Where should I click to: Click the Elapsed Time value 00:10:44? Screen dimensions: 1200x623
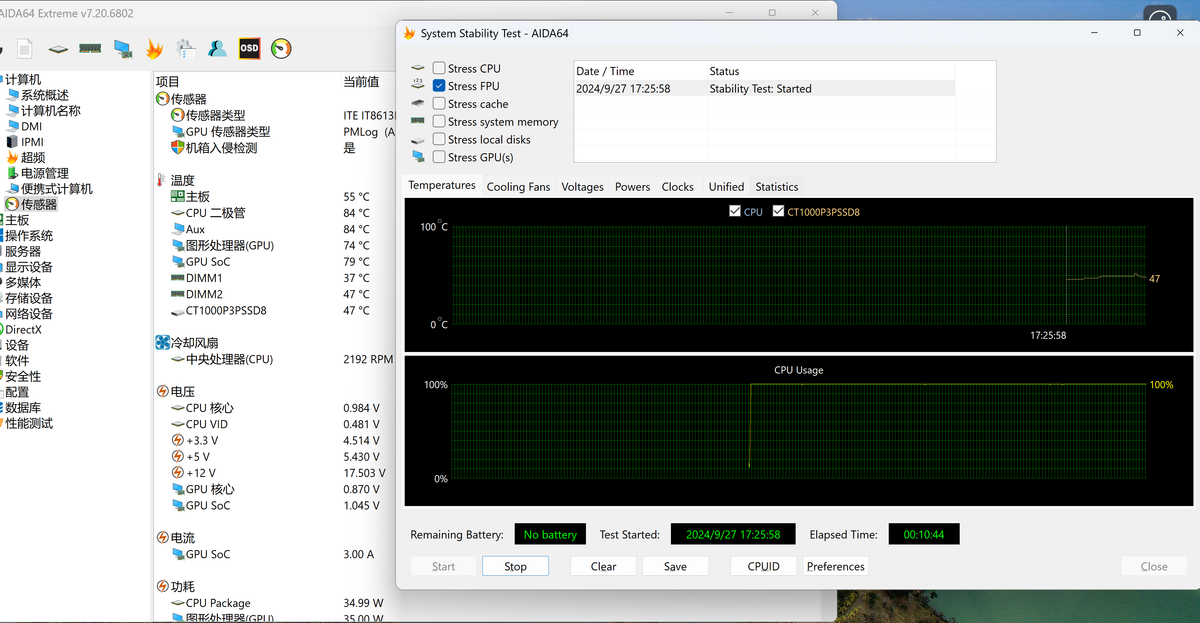click(x=924, y=535)
